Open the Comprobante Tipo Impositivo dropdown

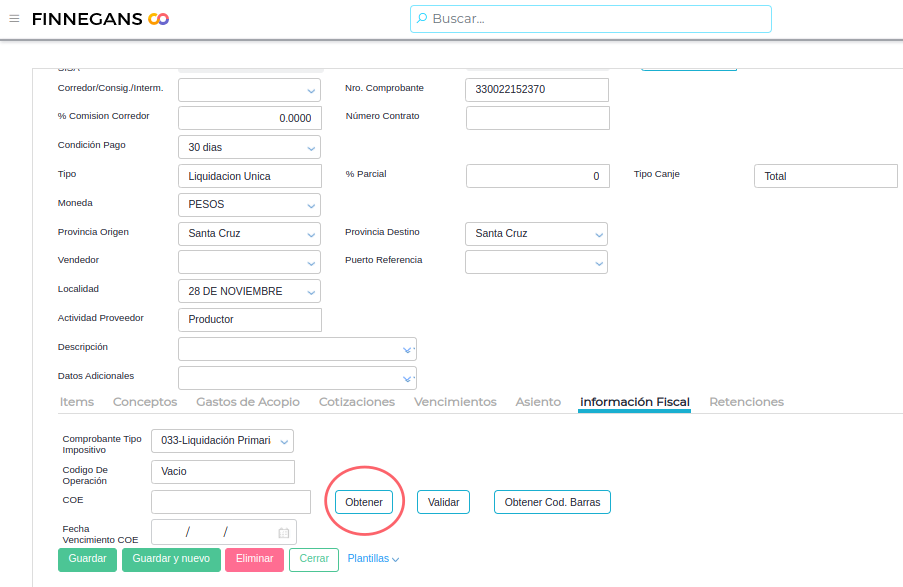click(x=284, y=442)
